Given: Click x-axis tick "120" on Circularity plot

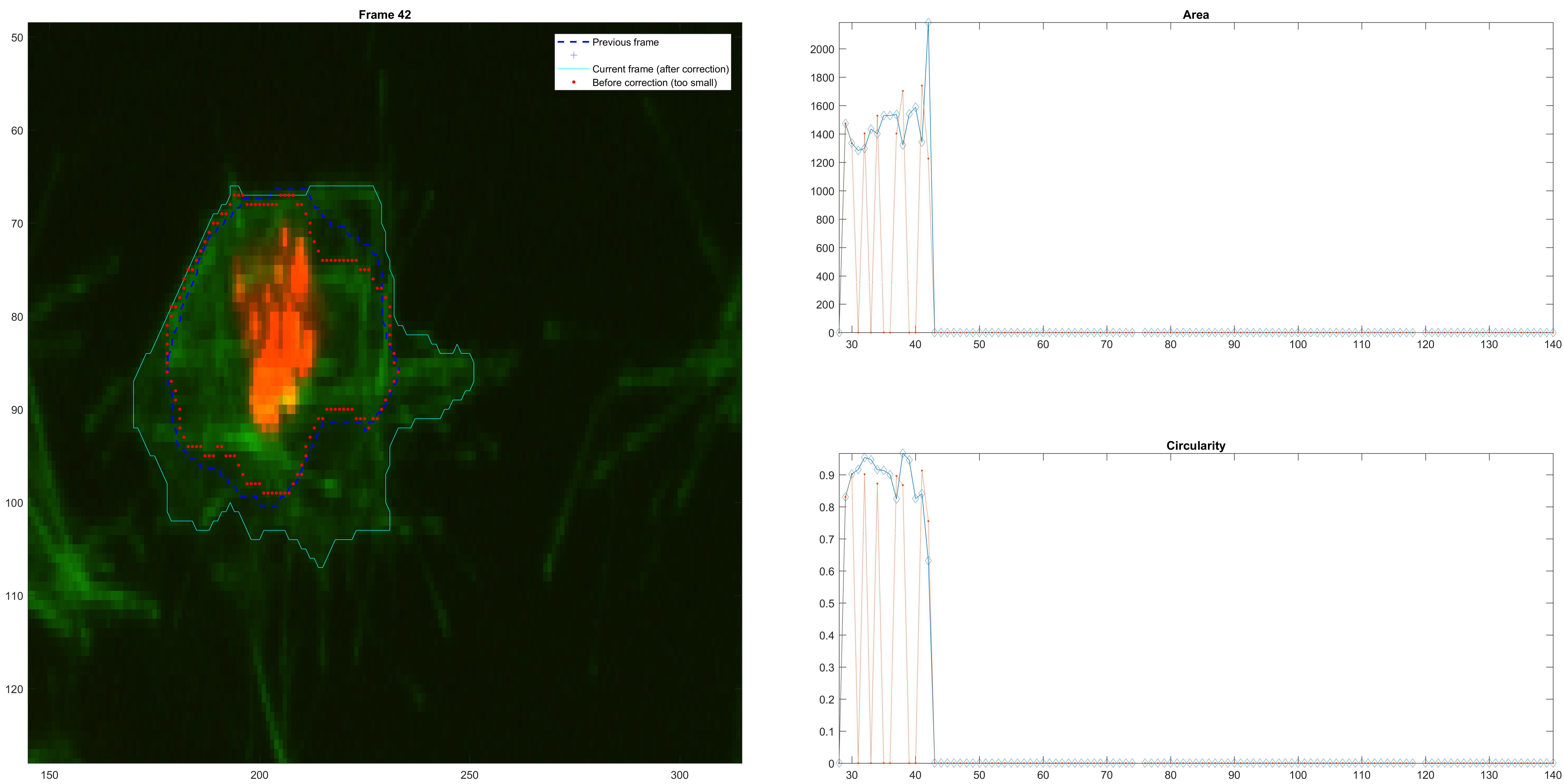Looking at the screenshot, I should (1426, 775).
